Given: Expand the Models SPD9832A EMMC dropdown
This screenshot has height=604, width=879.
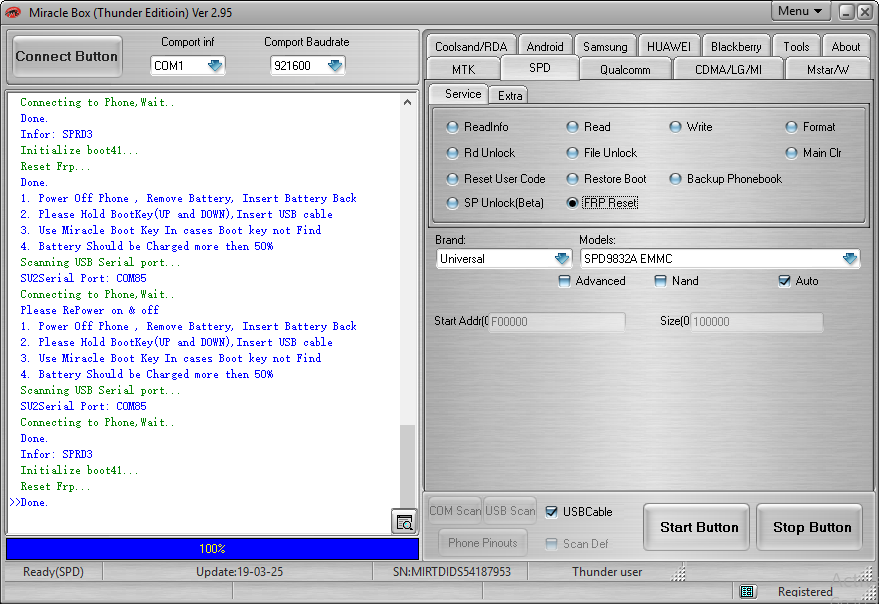Looking at the screenshot, I should click(x=719, y=259).
